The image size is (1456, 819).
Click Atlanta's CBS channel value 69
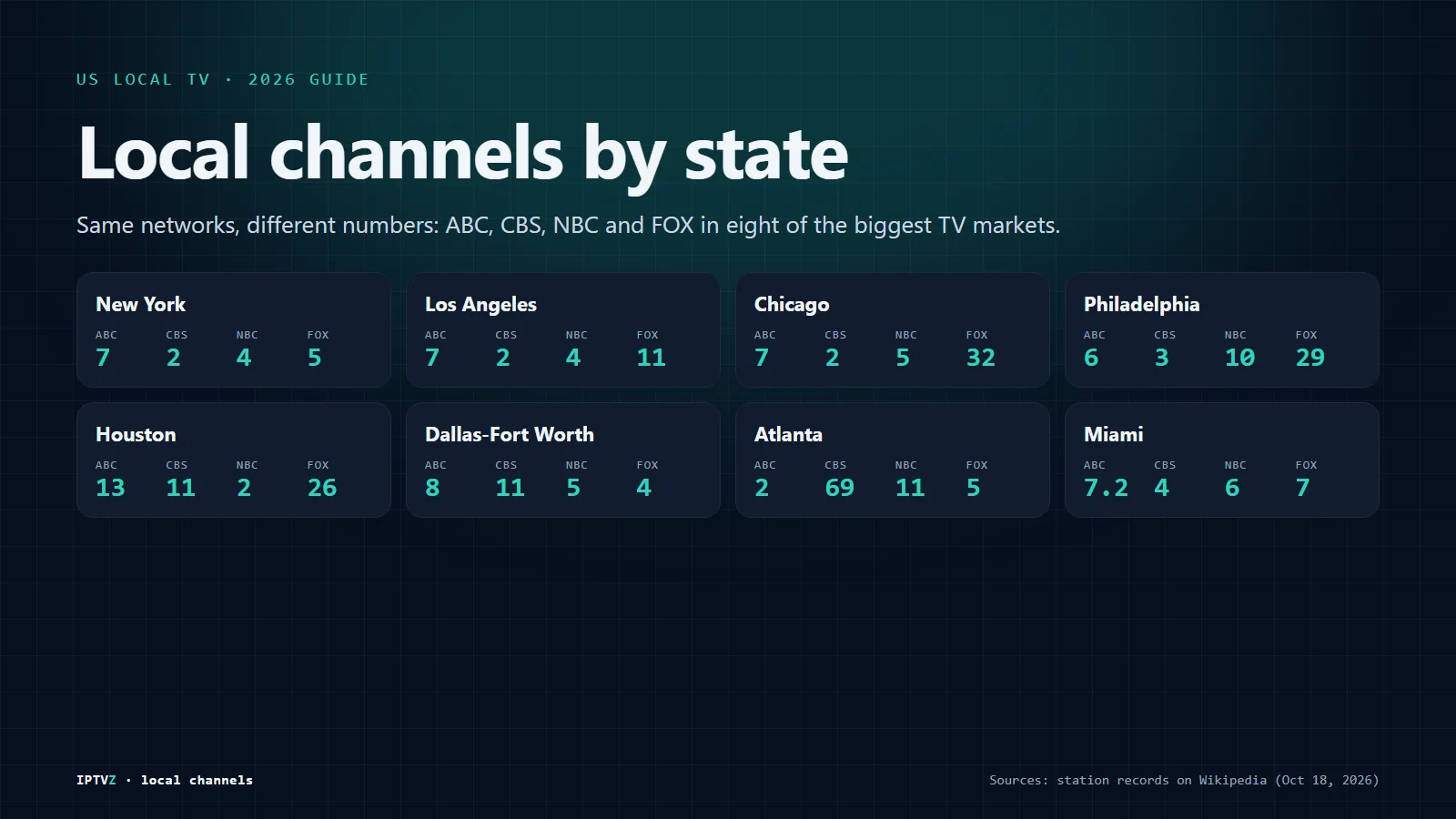pos(840,488)
